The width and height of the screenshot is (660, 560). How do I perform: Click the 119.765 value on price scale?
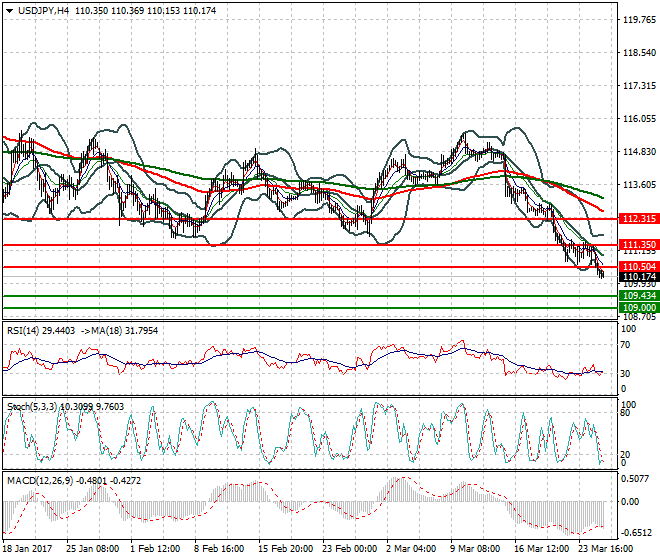[x=638, y=19]
